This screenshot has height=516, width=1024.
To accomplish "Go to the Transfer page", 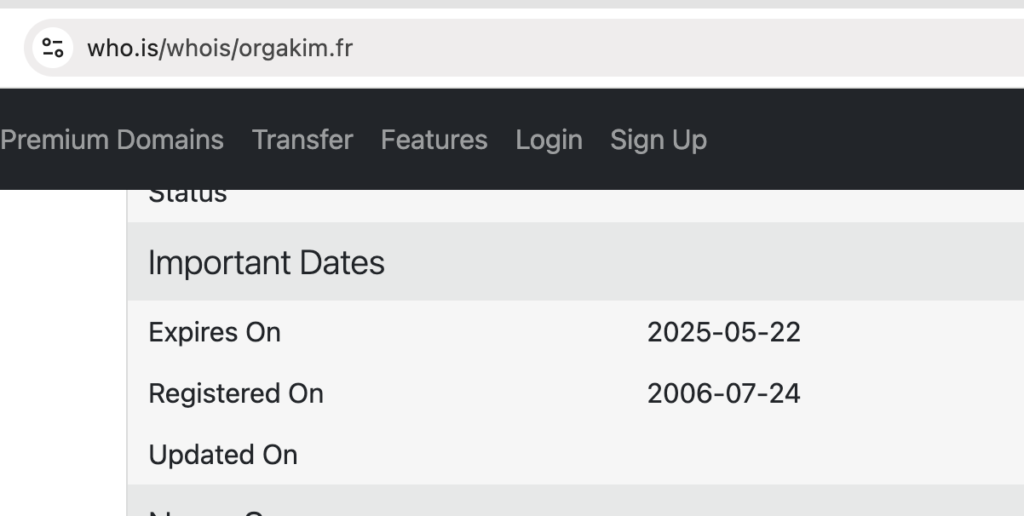I will click(302, 140).
